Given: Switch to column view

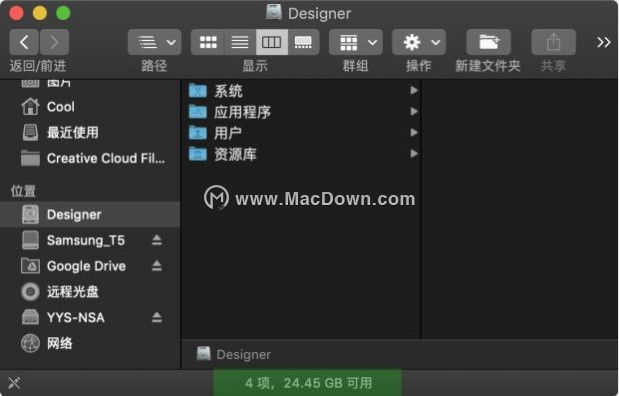Looking at the screenshot, I should tap(272, 42).
